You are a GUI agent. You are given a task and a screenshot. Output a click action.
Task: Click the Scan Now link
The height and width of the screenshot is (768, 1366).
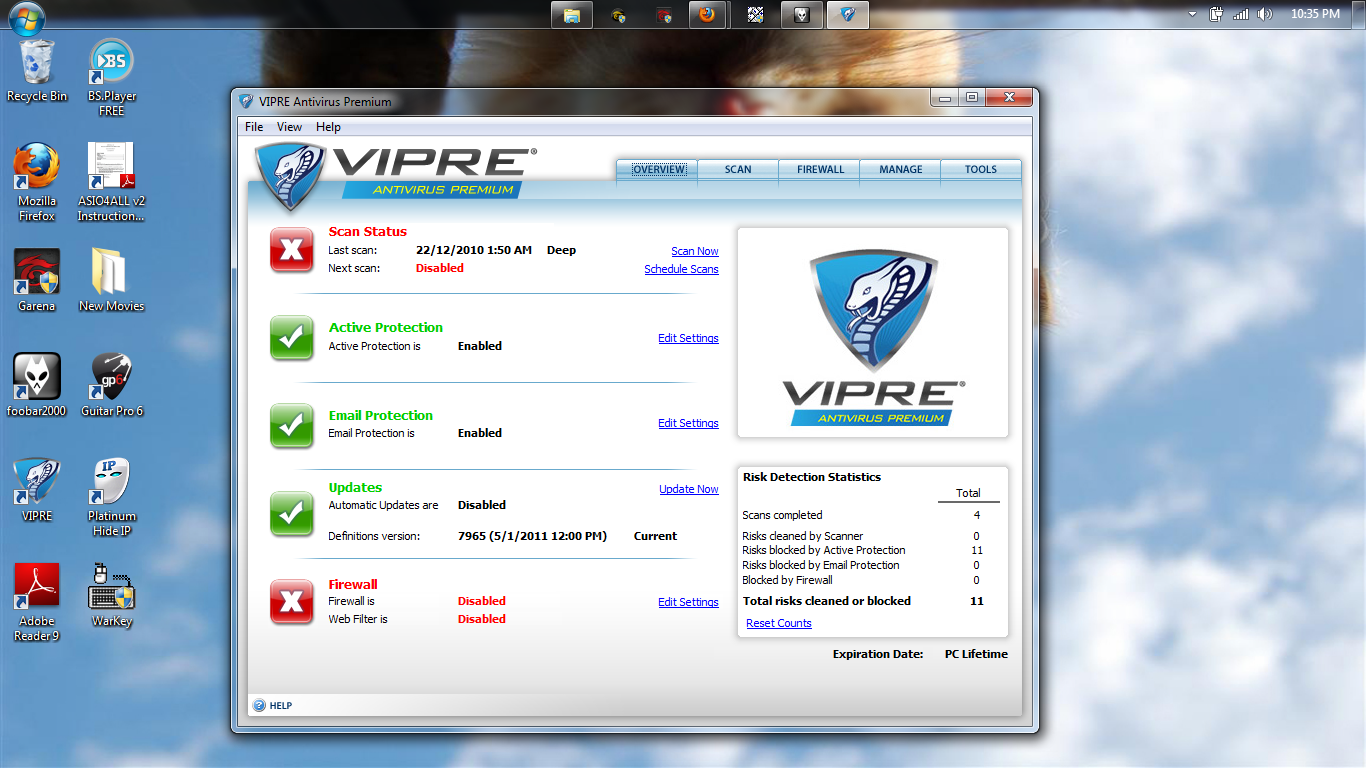[695, 251]
